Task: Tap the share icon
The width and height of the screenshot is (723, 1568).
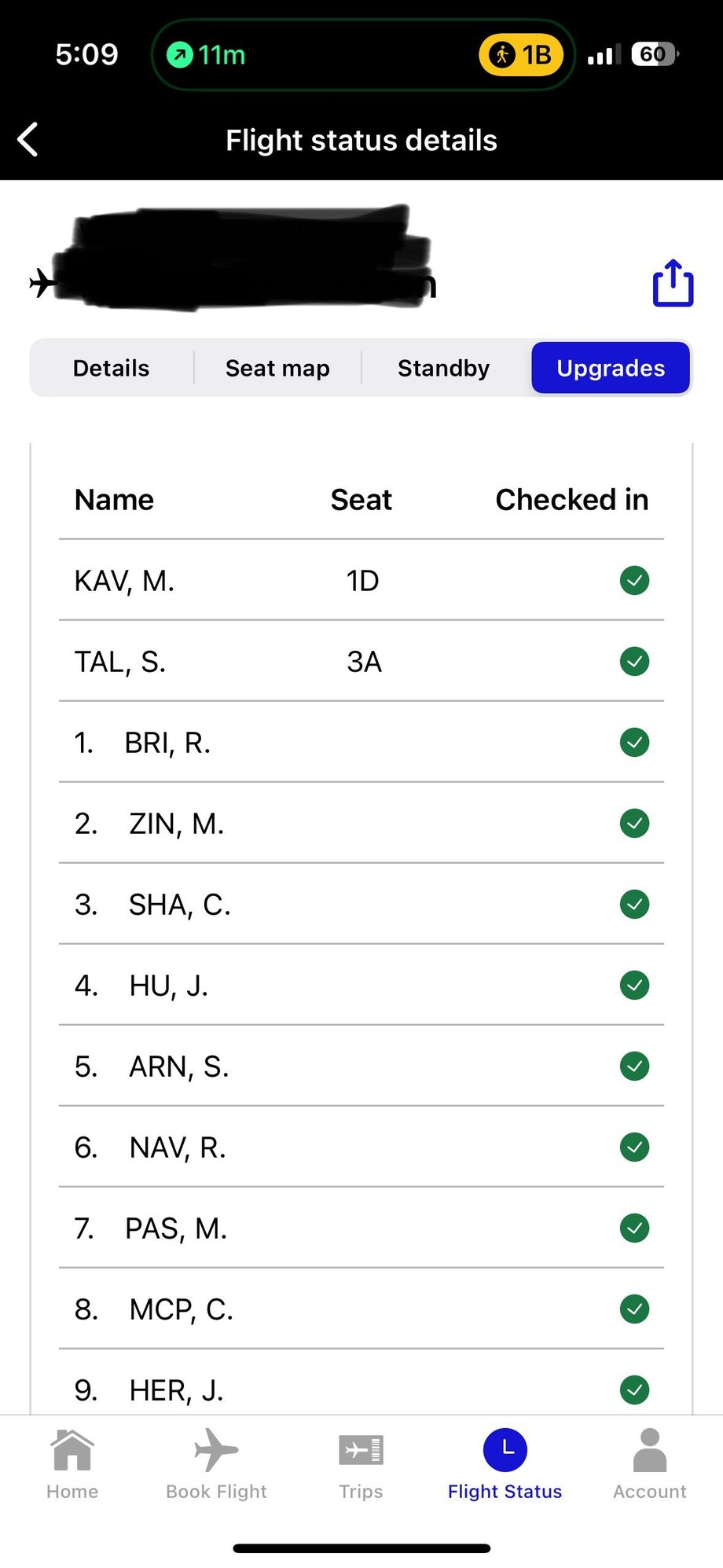Action: point(673,283)
